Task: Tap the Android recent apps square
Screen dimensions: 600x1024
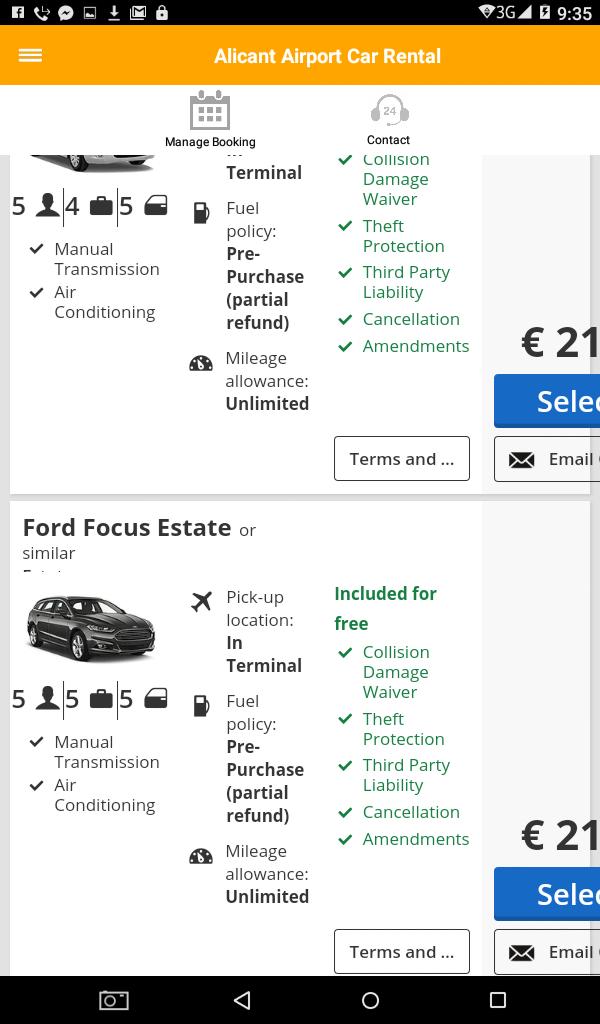Action: [498, 1000]
